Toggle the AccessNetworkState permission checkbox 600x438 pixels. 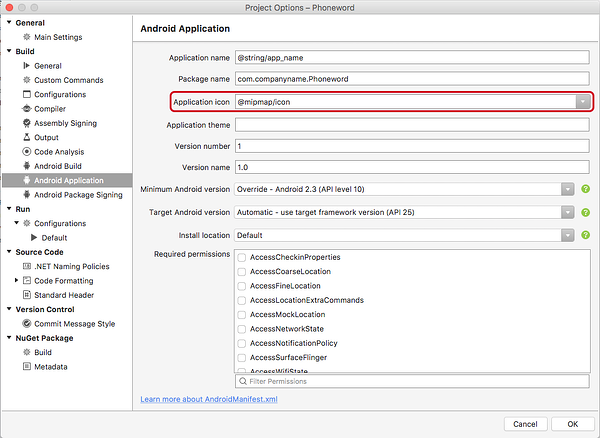tap(243, 329)
